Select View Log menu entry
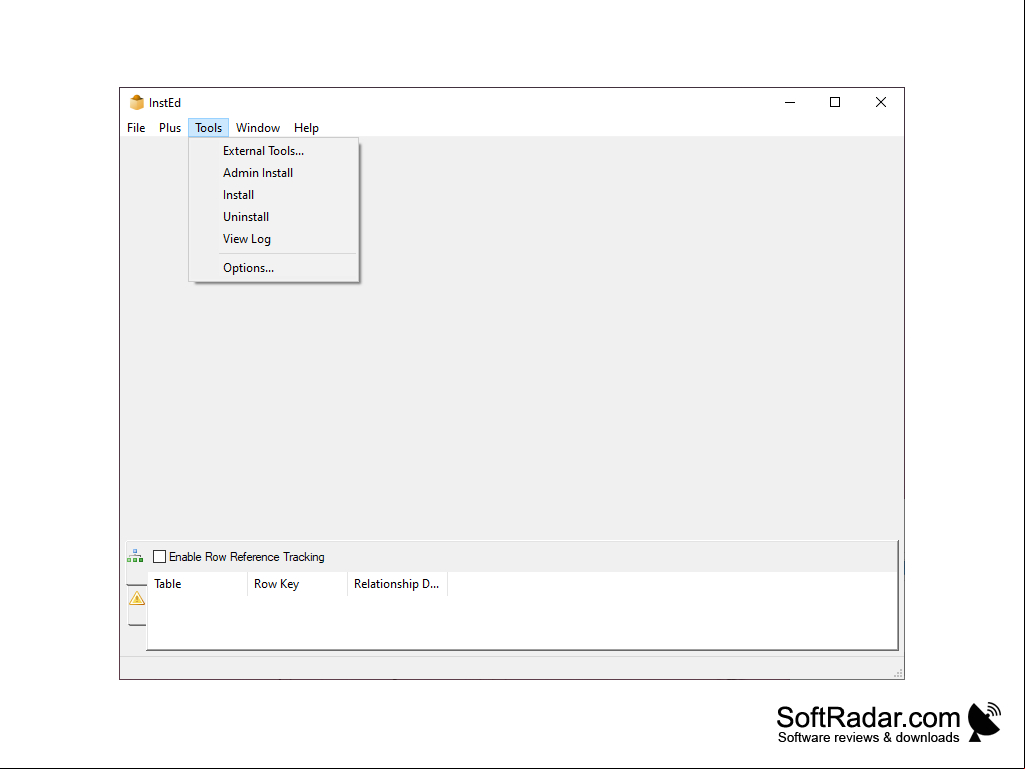 (274, 239)
